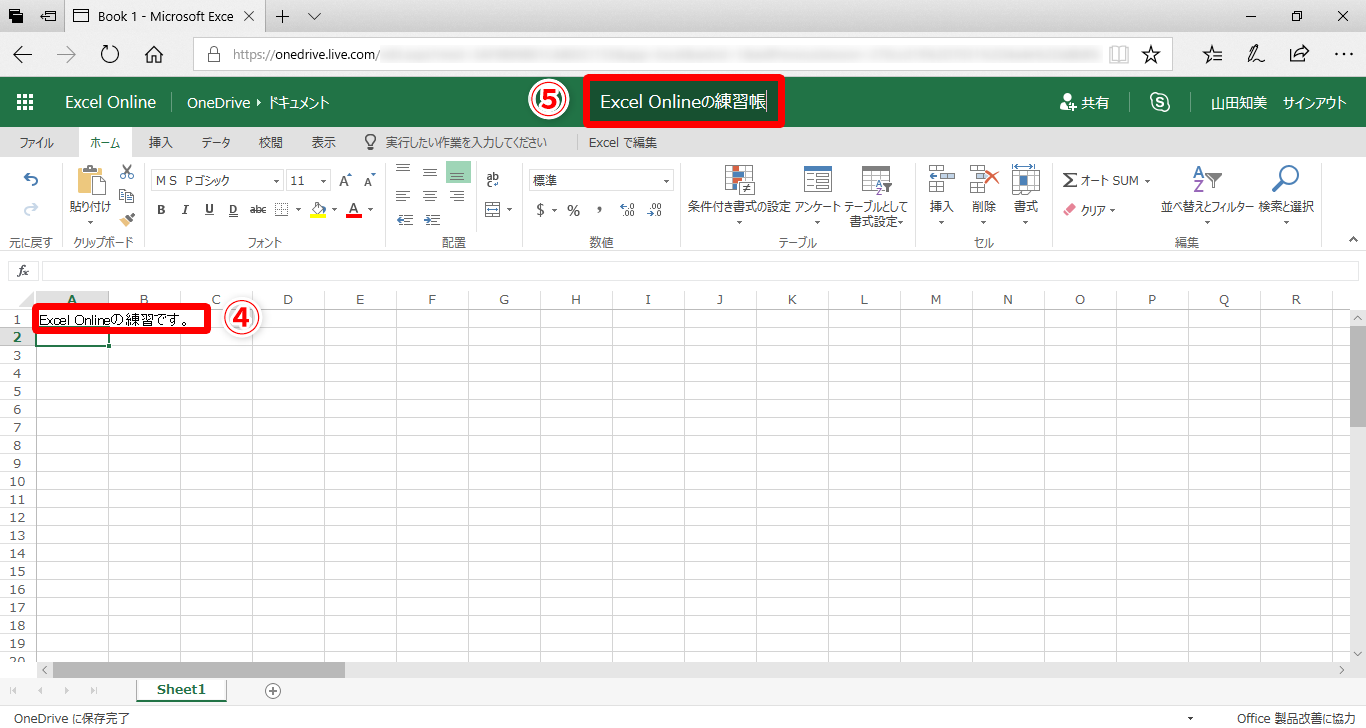
Task: Switch to the 挿入 tab
Action: coord(161,143)
